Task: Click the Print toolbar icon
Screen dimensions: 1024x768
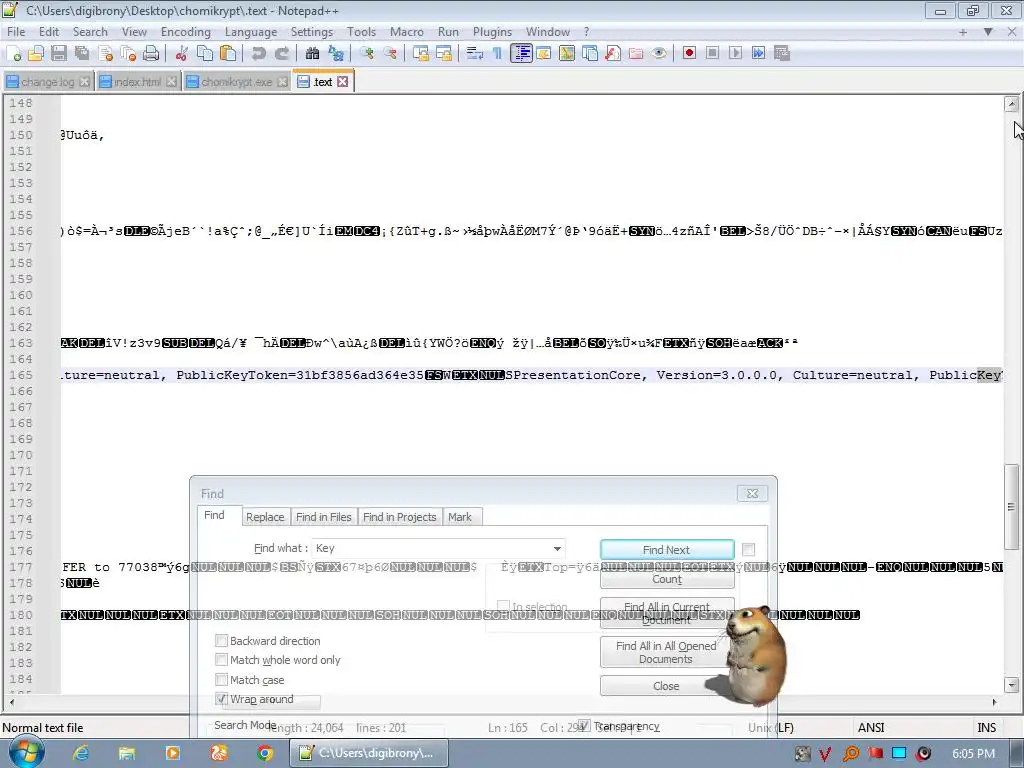Action: pyautogui.click(x=151, y=54)
